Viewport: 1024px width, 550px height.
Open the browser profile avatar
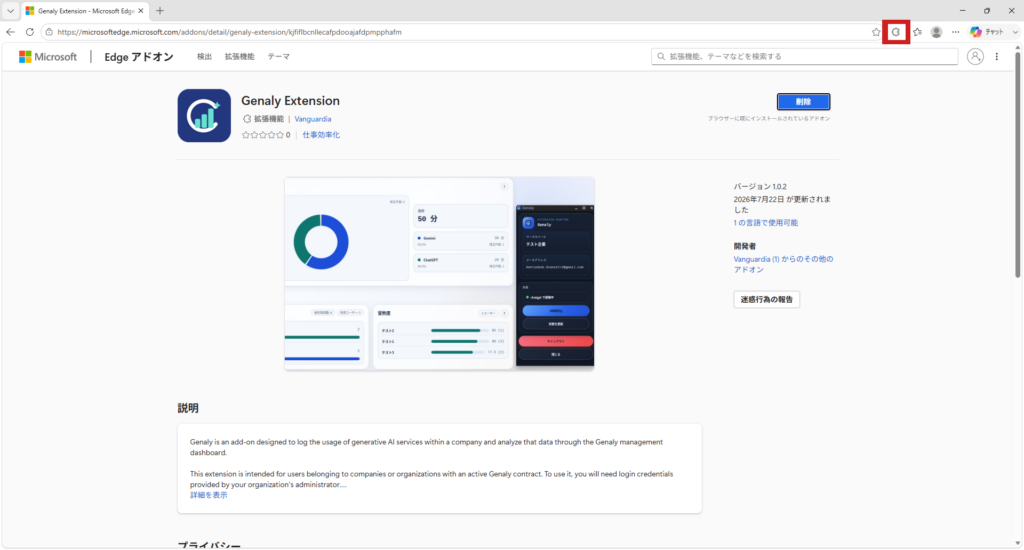(936, 32)
